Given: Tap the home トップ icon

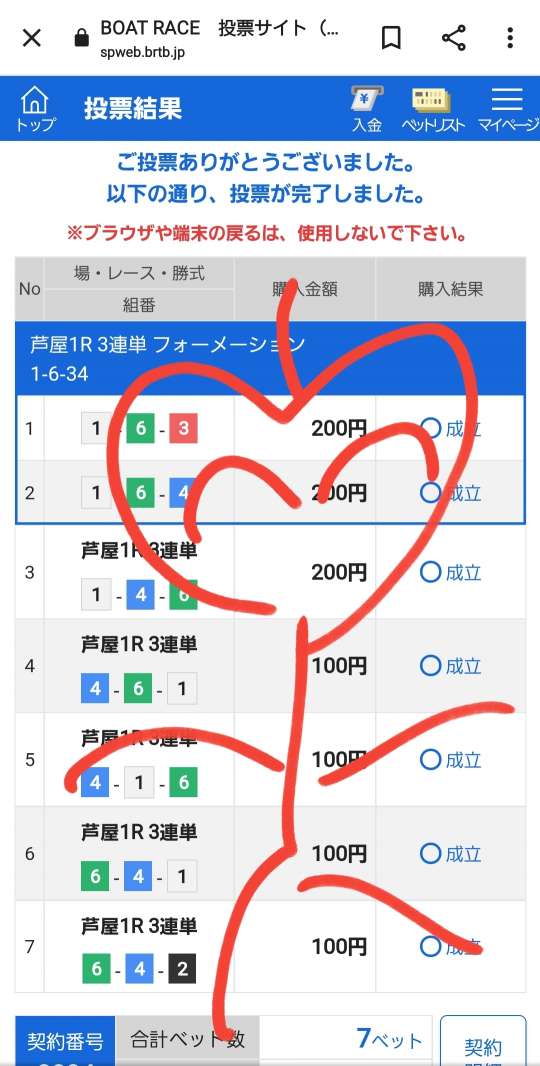Looking at the screenshot, I should click(34, 109).
